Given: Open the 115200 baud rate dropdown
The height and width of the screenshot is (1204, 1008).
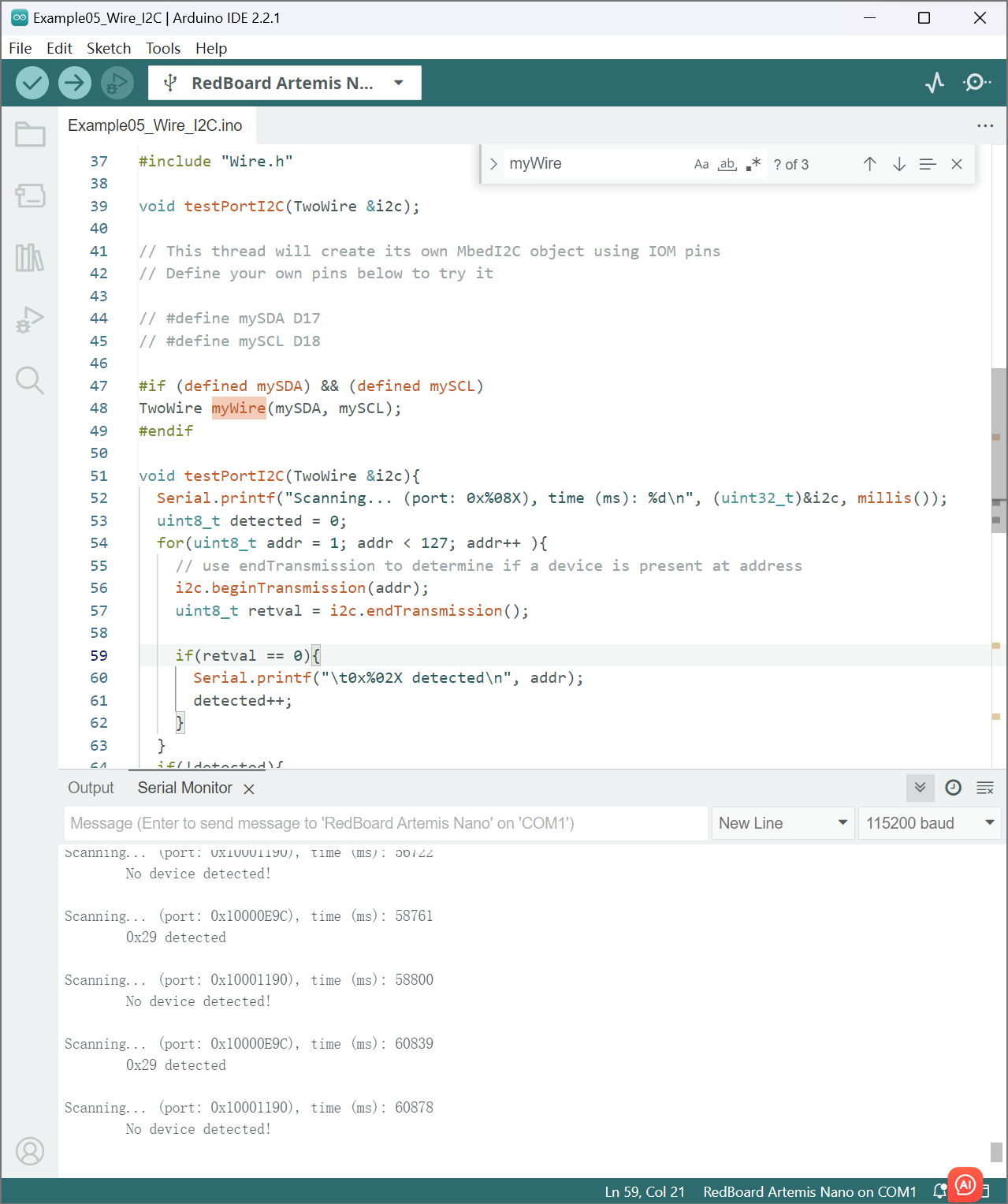Looking at the screenshot, I should click(928, 823).
